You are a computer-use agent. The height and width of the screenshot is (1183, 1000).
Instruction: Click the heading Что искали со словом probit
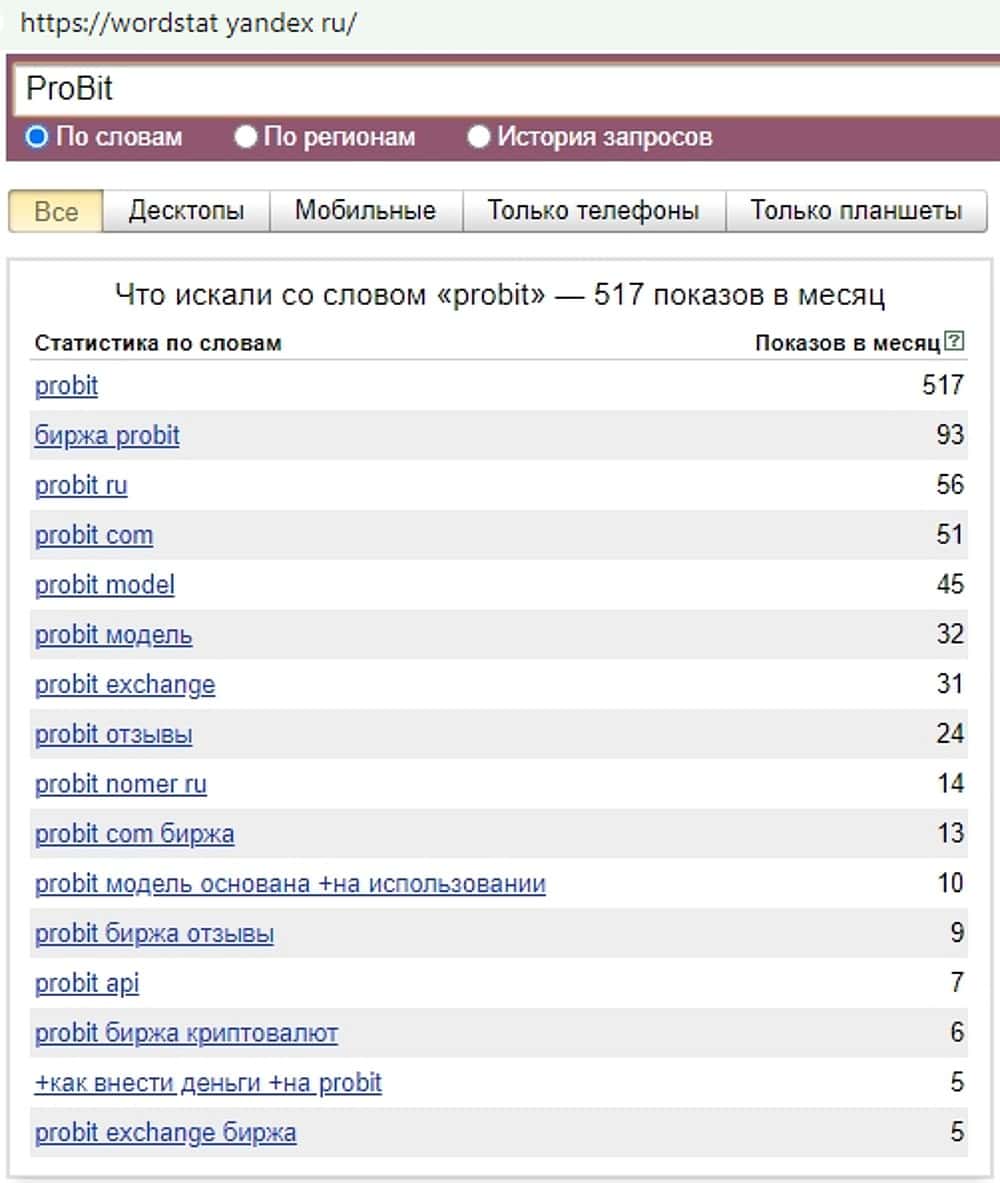tap(500, 295)
